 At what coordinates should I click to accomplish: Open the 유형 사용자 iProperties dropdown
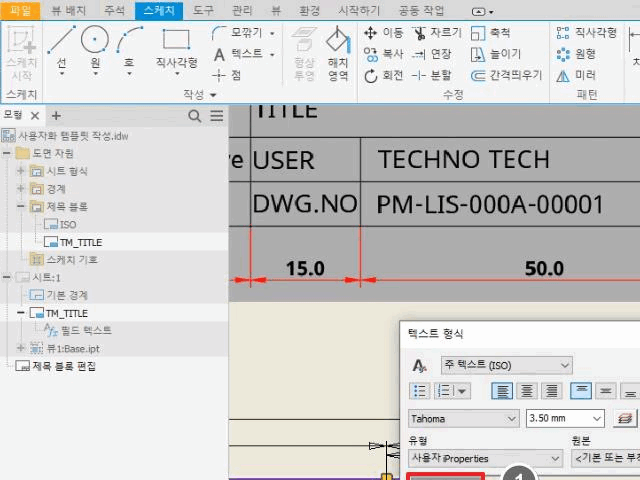(x=485, y=458)
